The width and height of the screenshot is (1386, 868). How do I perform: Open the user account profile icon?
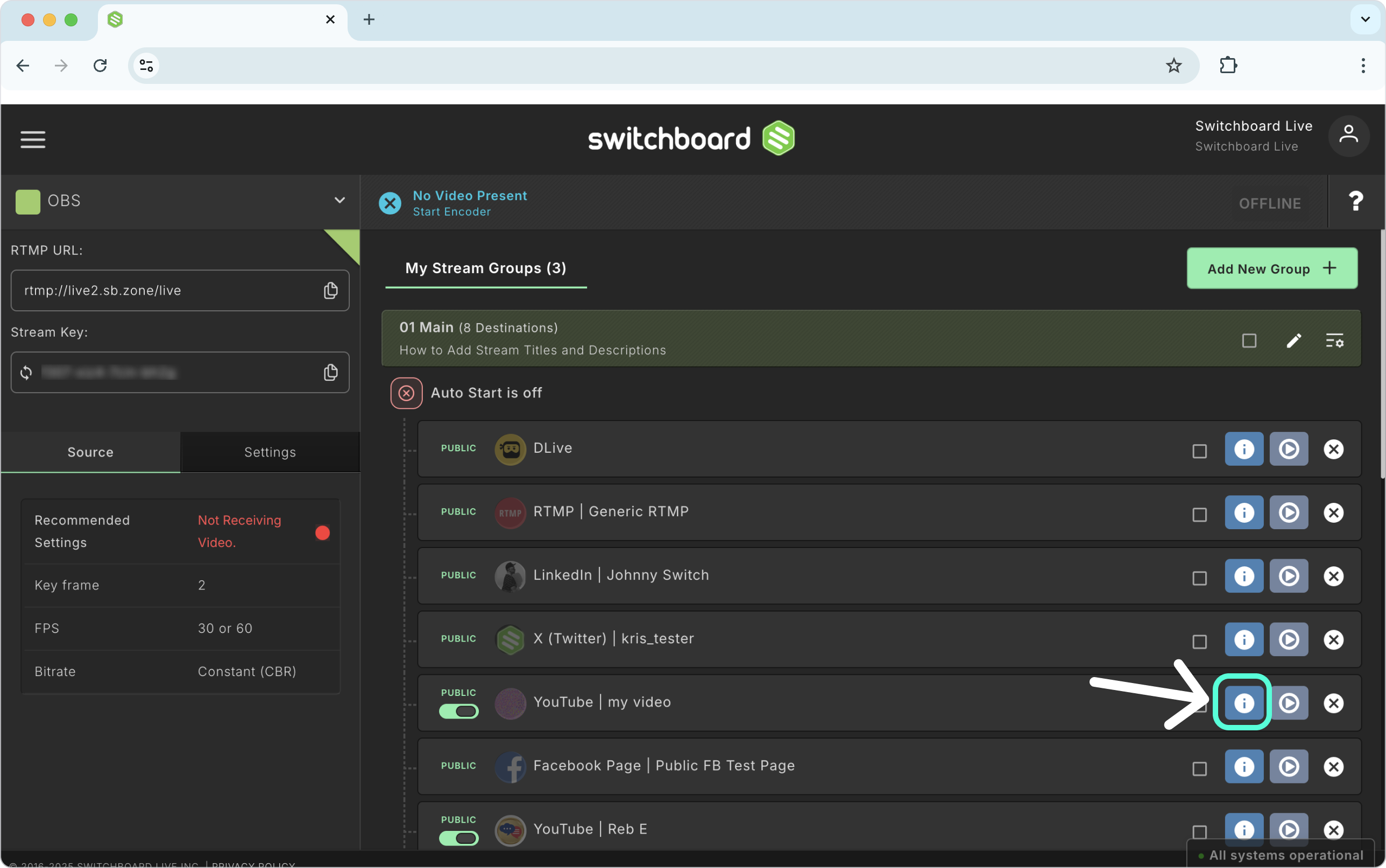[1348, 136]
